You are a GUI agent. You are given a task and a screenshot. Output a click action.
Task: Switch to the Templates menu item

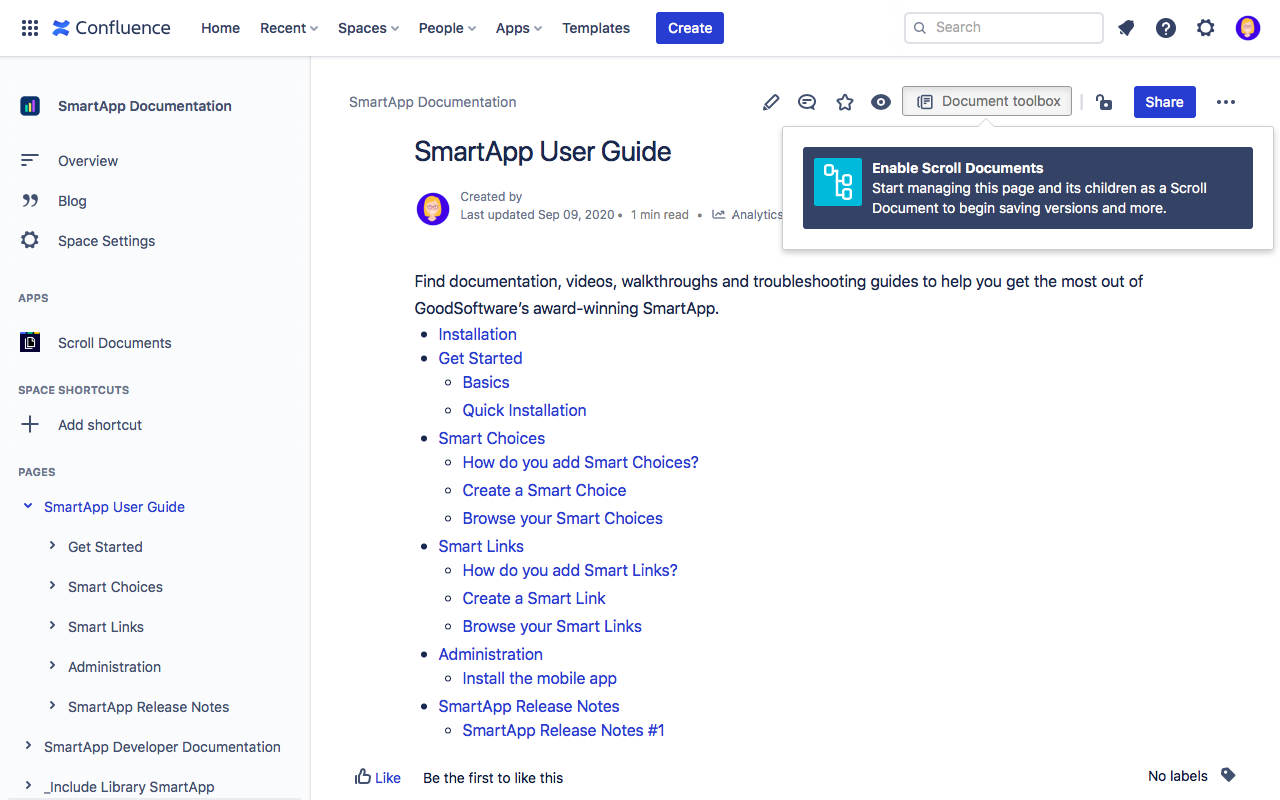coord(595,28)
